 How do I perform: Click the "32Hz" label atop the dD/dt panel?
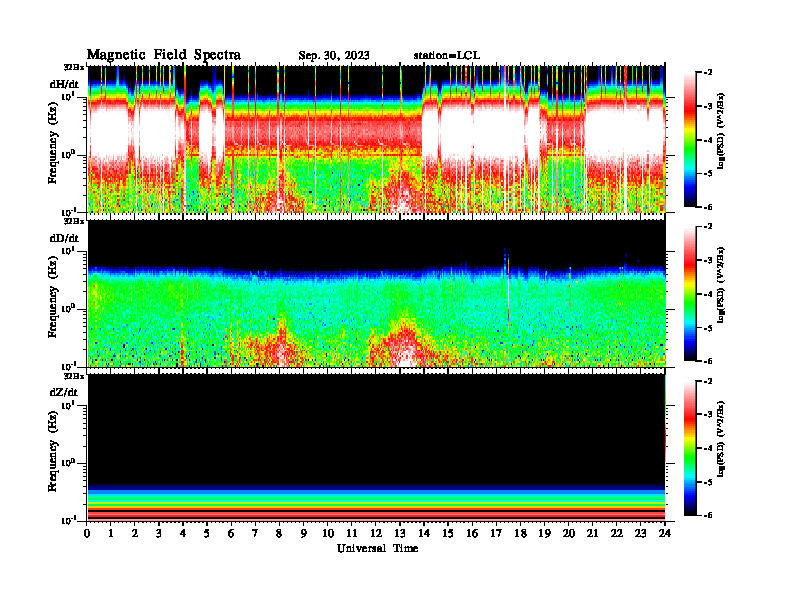(73, 221)
